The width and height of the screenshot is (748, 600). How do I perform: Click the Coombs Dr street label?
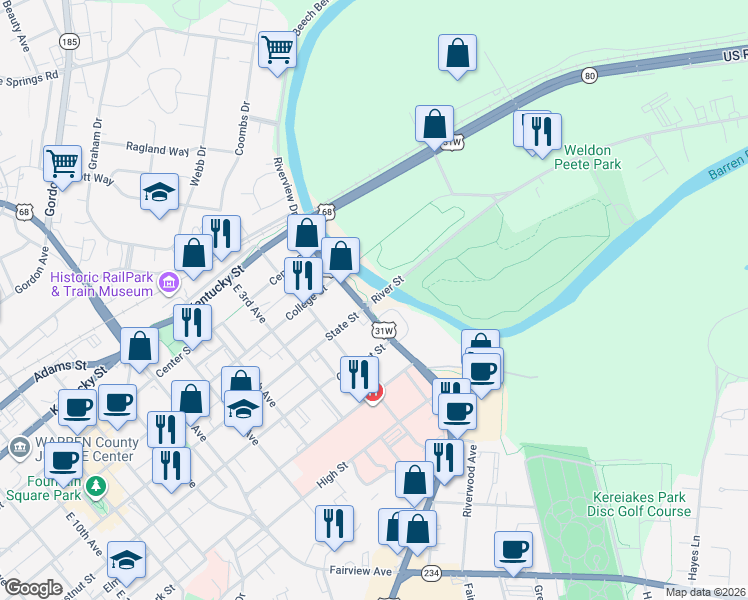click(242, 128)
